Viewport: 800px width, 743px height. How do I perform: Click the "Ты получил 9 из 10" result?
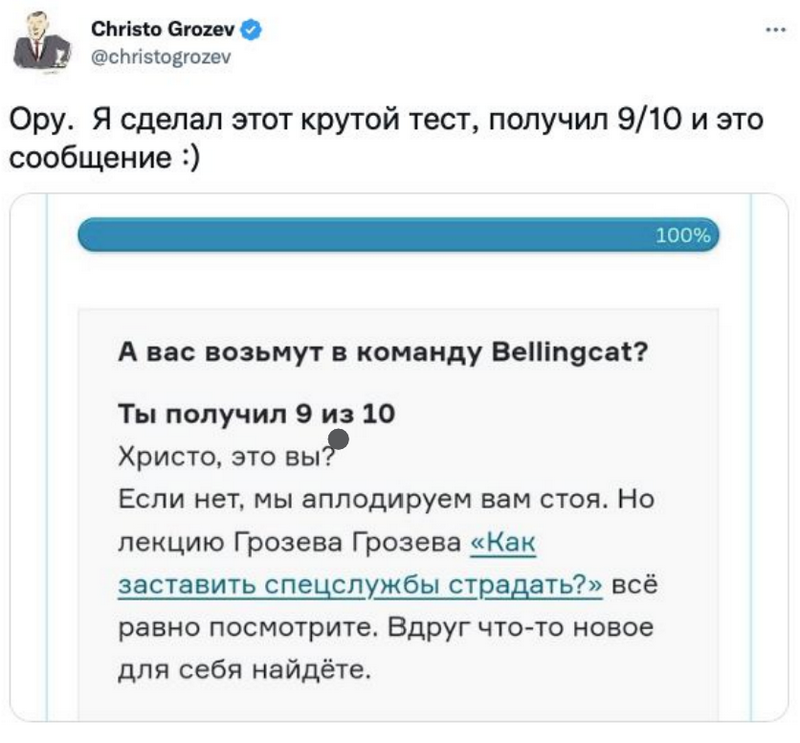pos(256,416)
